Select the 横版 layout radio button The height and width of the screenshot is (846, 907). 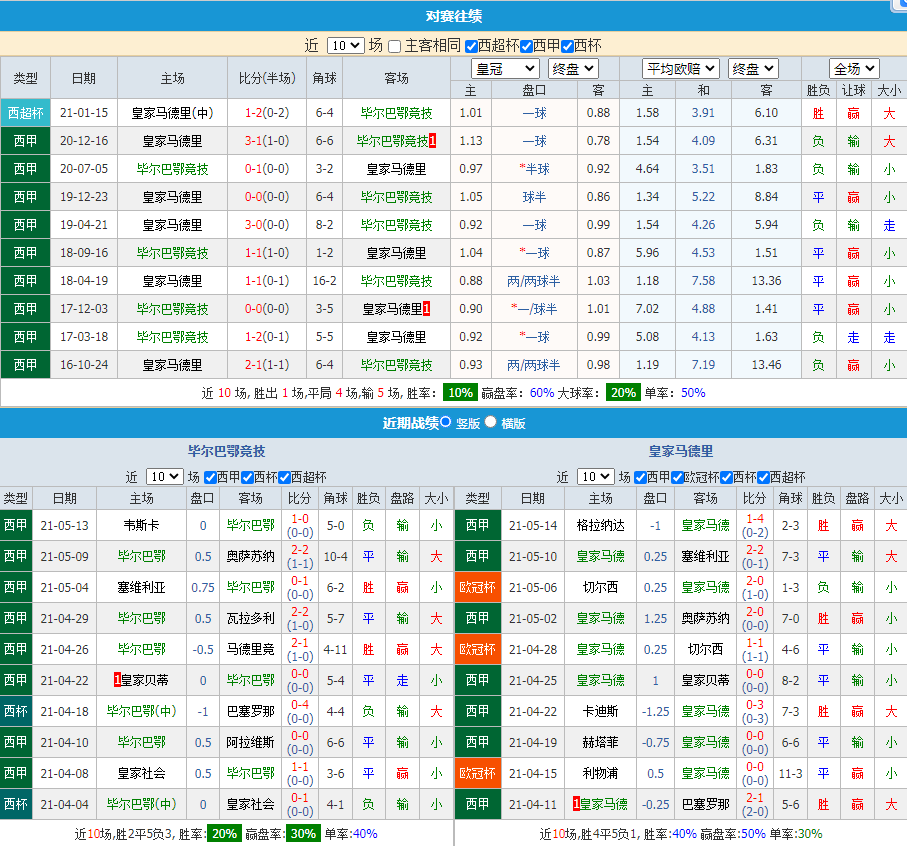click(x=491, y=422)
